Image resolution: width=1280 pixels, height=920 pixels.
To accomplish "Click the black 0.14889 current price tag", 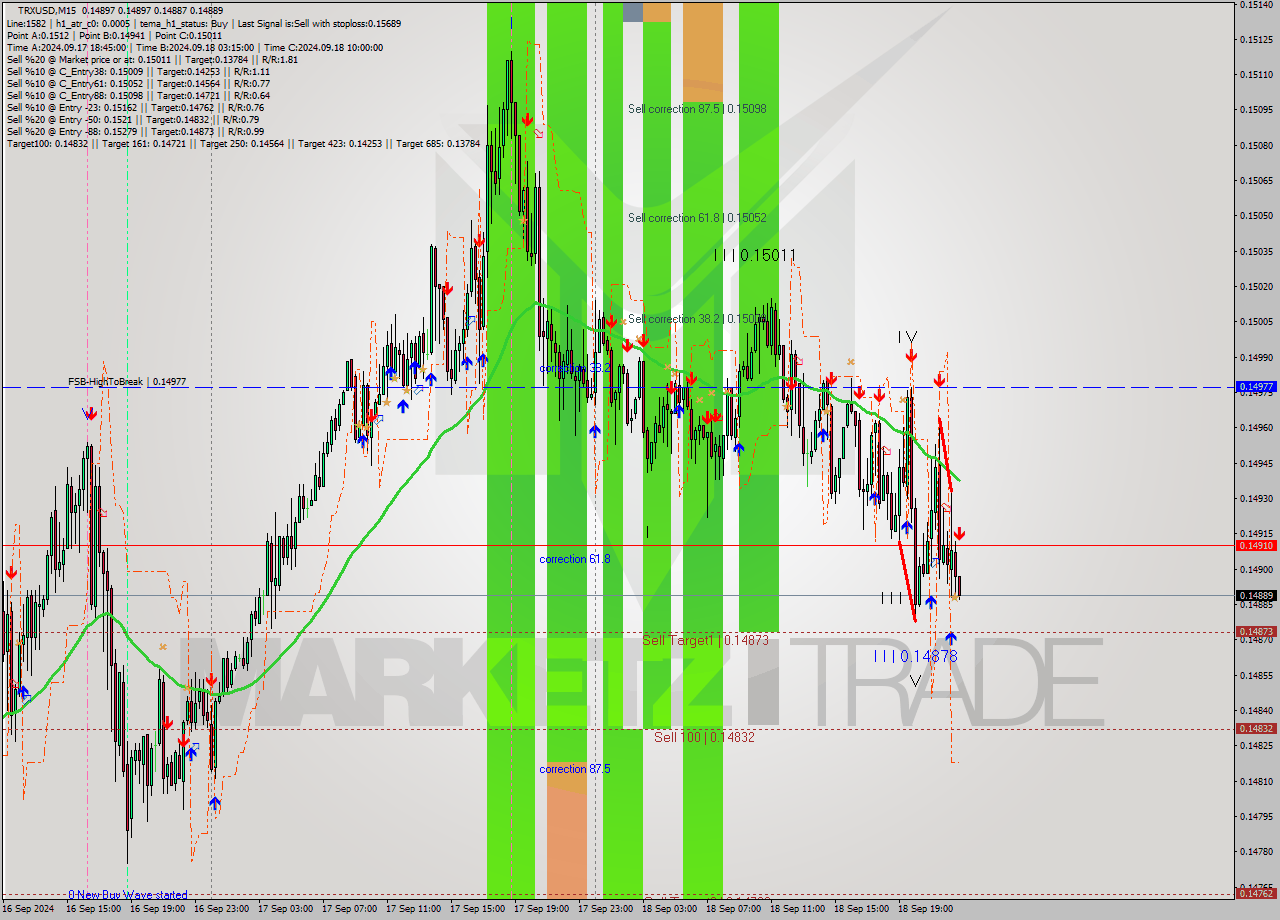I will (1256, 595).
